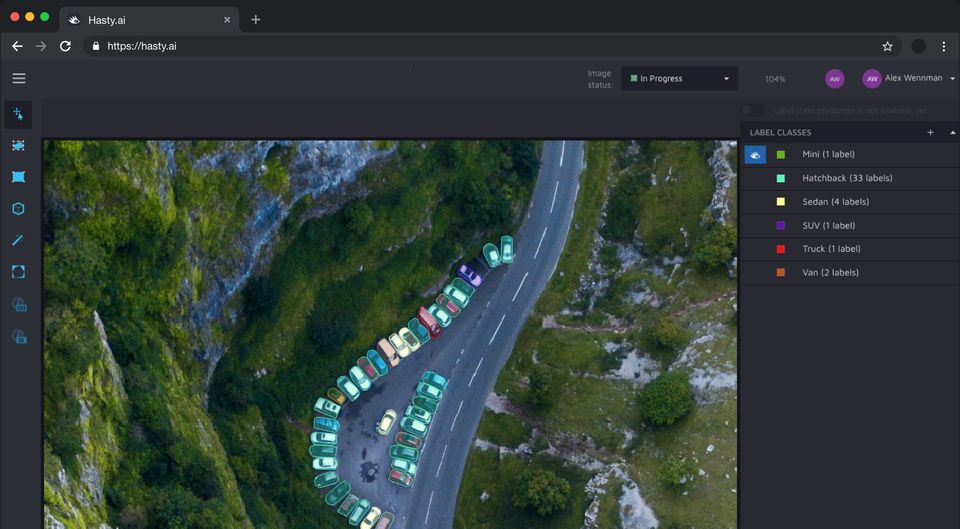Screen dimensions: 960x529
Task: Collapse the Label Classes panel
Action: pos(953,132)
